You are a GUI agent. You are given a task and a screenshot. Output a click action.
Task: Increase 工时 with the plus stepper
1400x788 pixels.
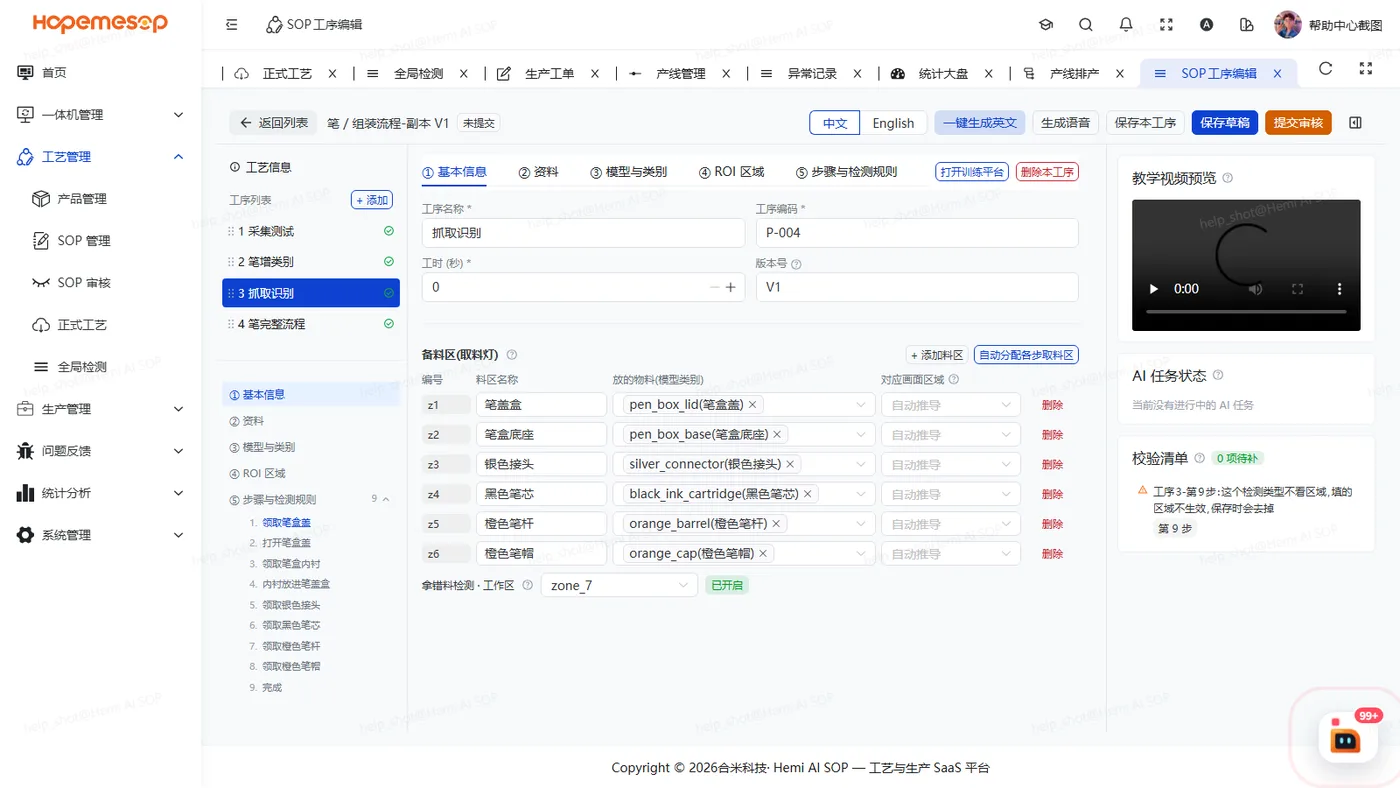(730, 287)
